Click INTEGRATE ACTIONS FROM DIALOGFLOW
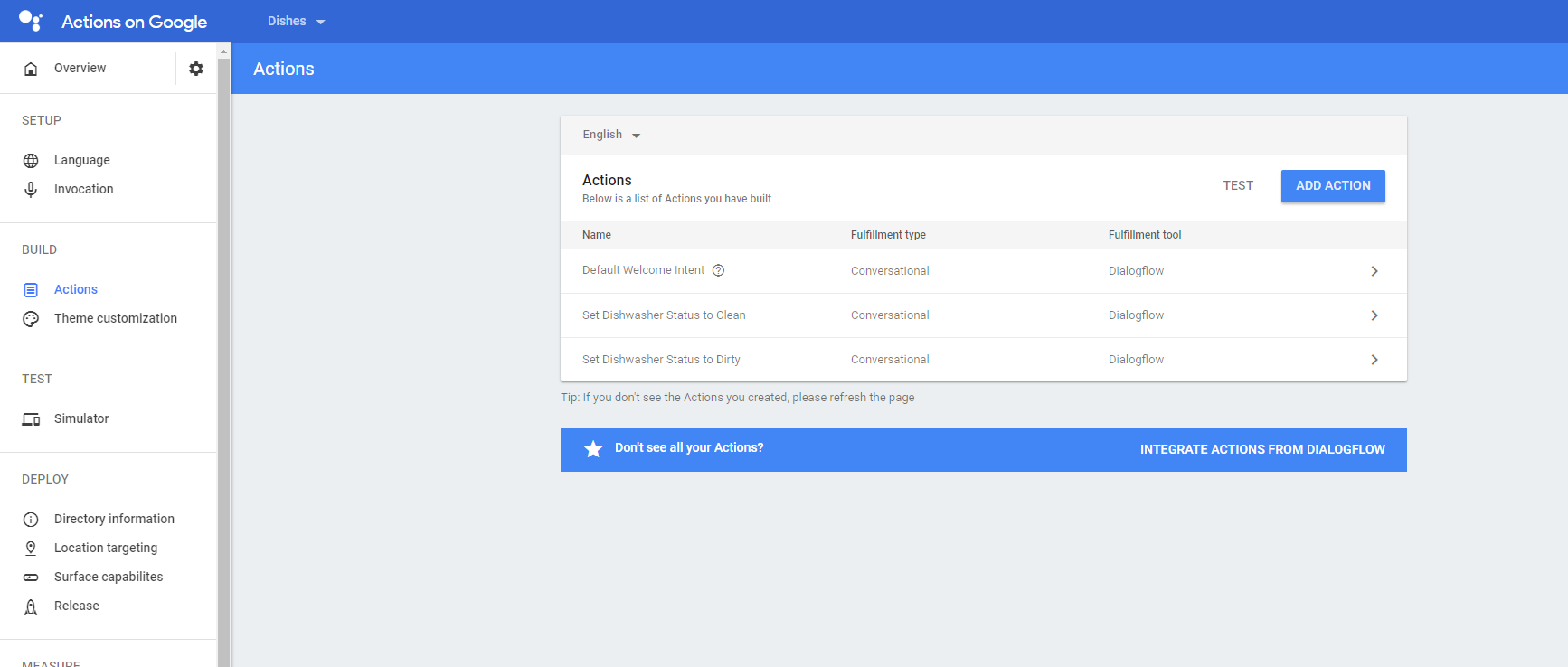The image size is (1568, 667). point(1262,449)
